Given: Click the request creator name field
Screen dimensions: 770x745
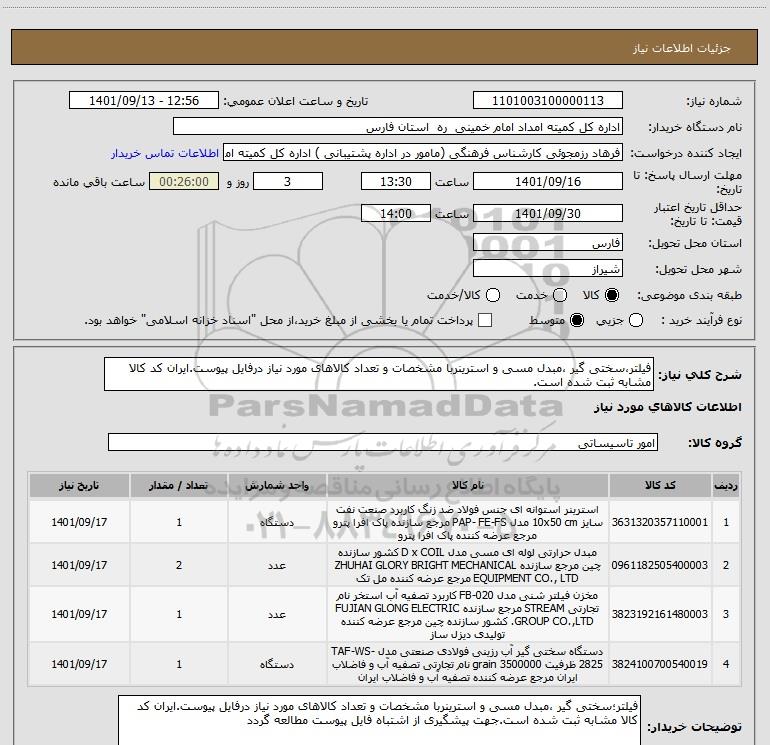Looking at the screenshot, I should coord(423,153).
